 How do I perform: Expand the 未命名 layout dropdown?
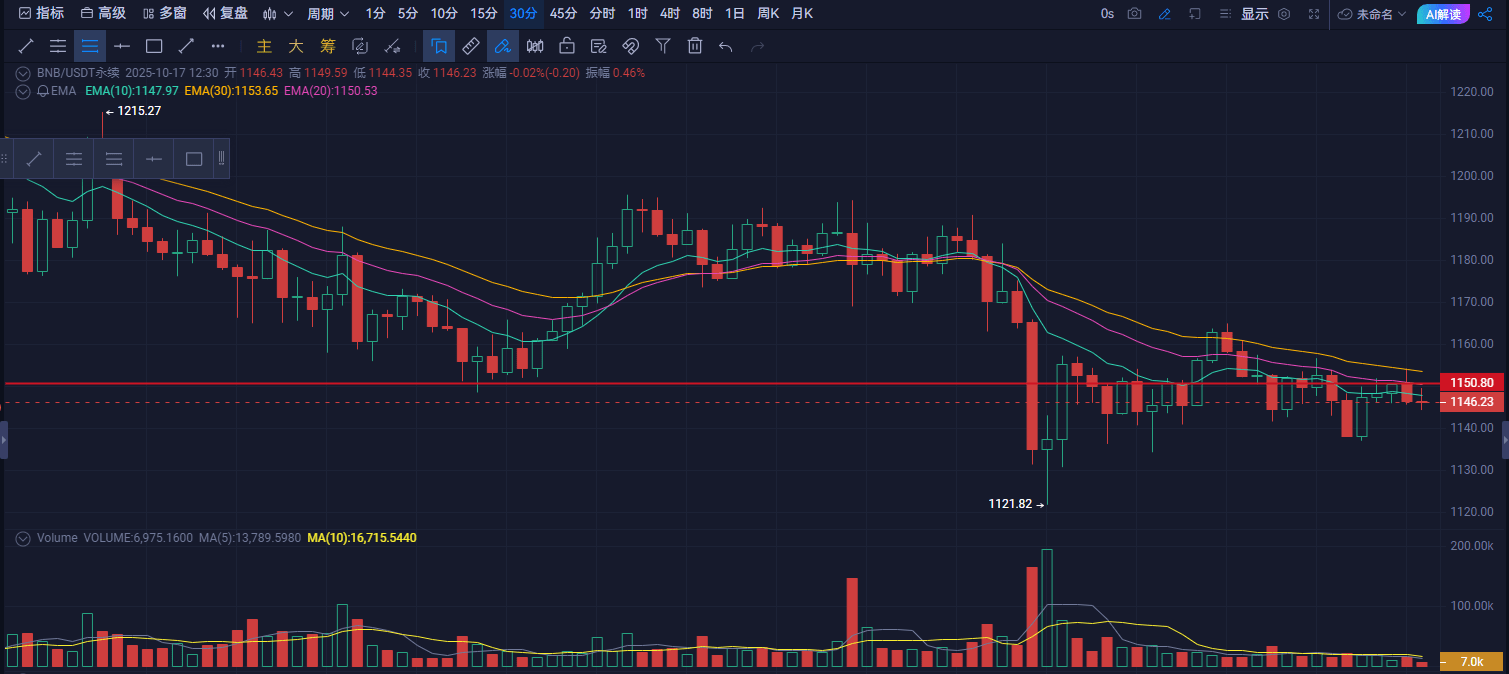[x=1372, y=14]
